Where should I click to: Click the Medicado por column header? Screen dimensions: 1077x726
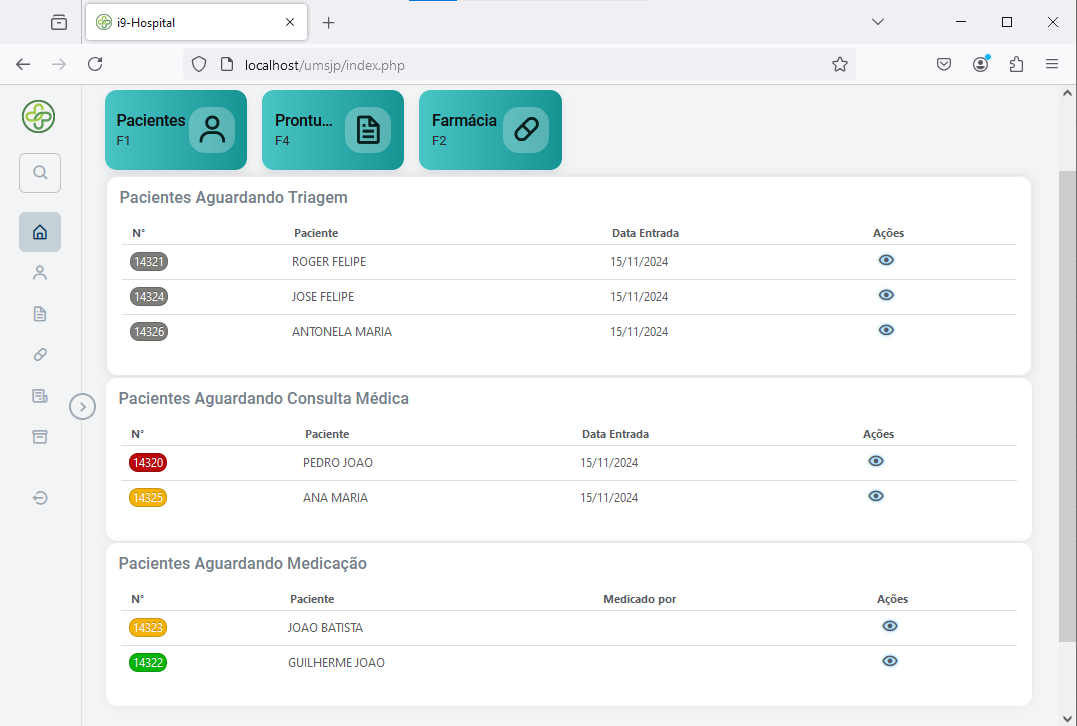[x=639, y=599]
